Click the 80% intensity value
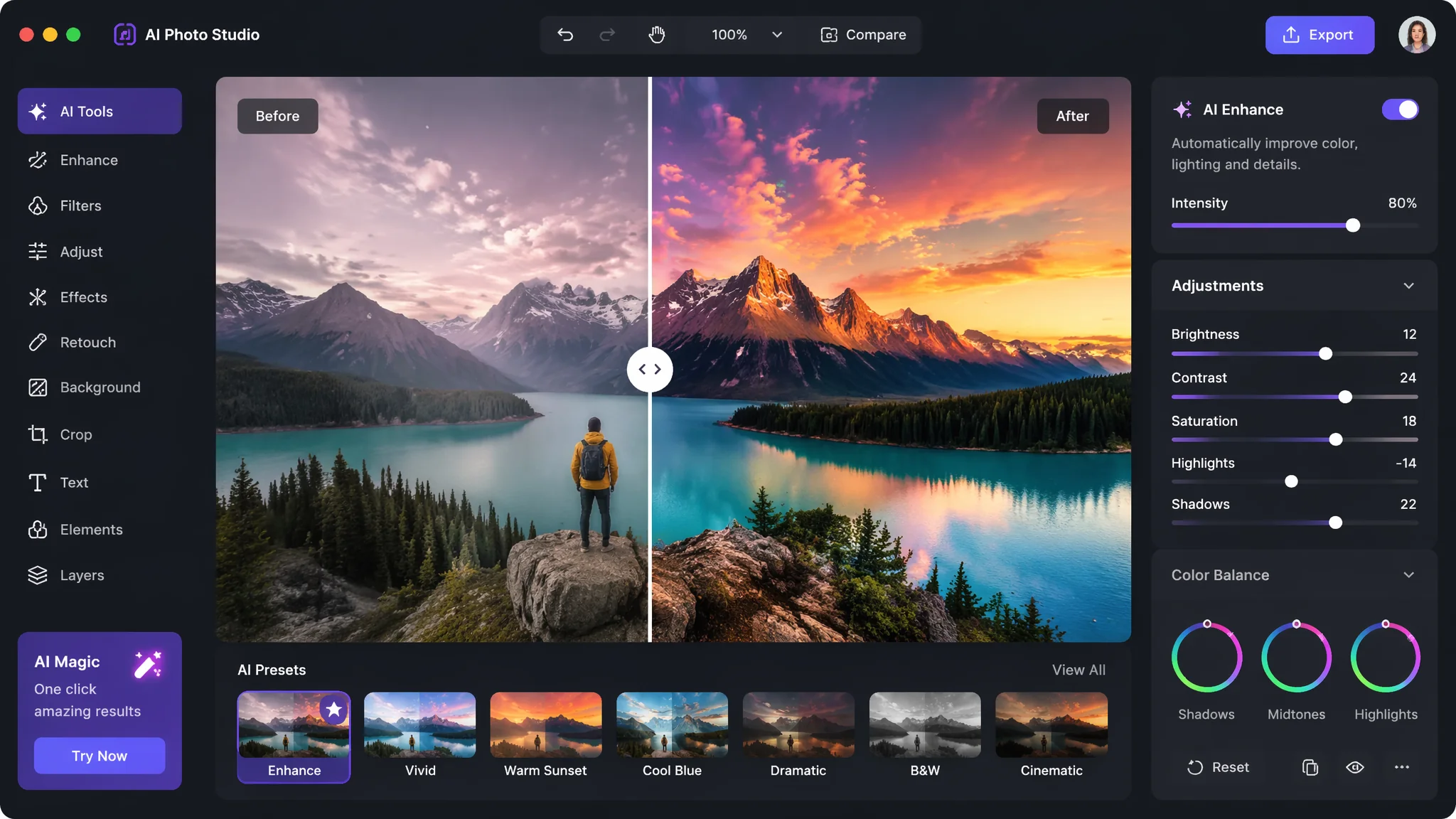 (x=1402, y=203)
